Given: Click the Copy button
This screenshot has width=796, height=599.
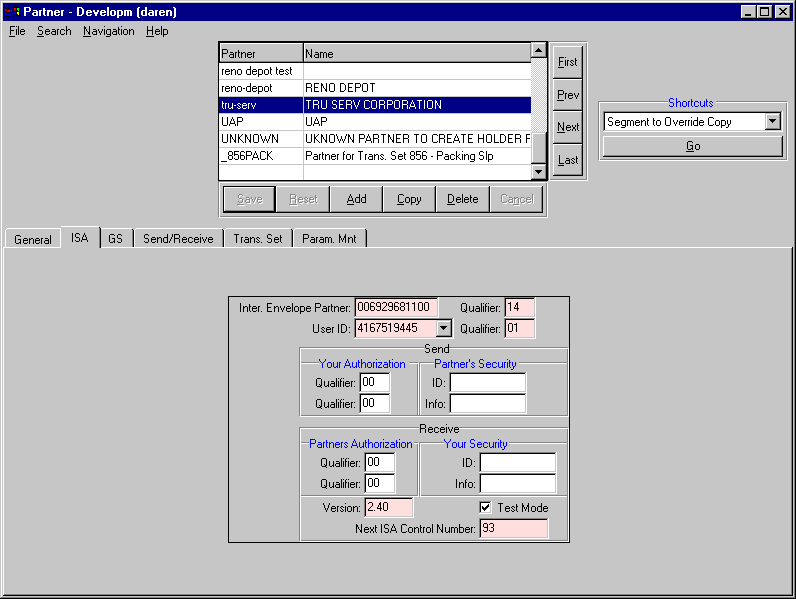Looking at the screenshot, I should 409,199.
